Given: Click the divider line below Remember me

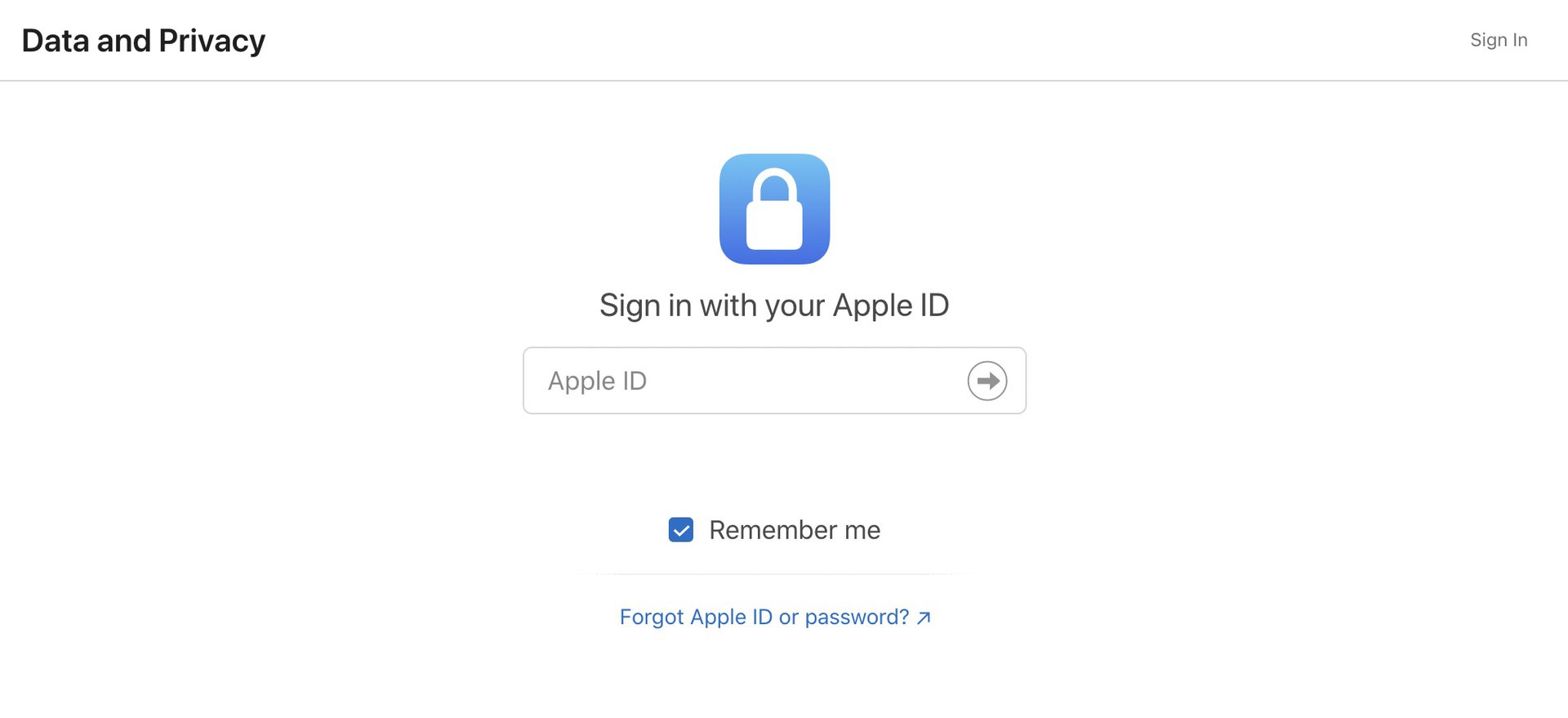Looking at the screenshot, I should (x=773, y=574).
